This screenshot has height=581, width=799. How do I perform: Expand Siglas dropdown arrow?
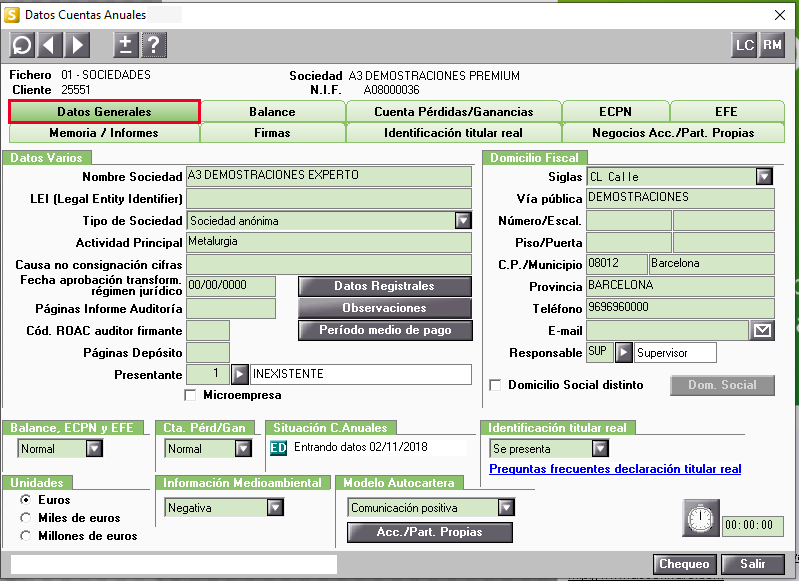pyautogui.click(x=764, y=177)
